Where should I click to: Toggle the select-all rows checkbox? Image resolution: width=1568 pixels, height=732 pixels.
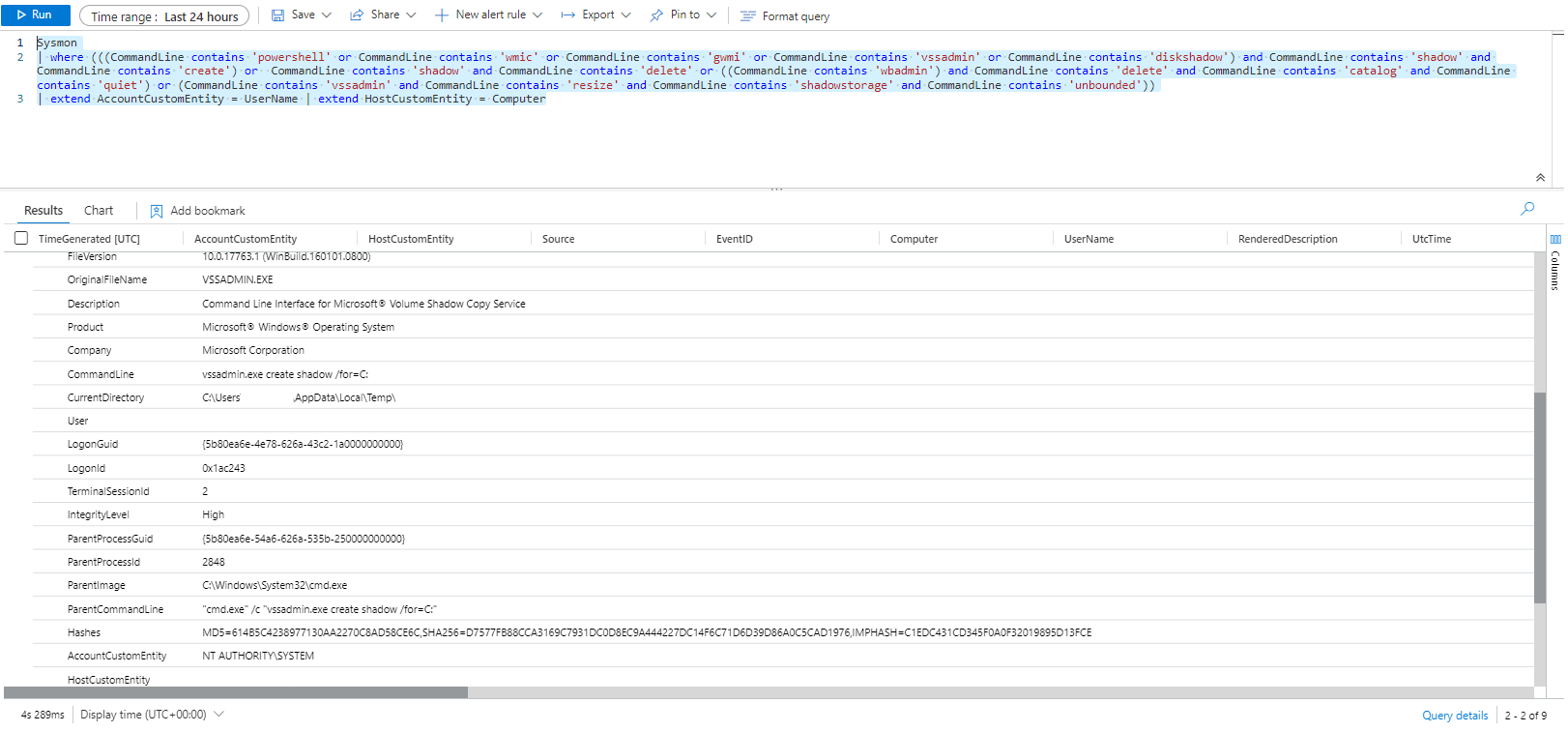tap(21, 239)
